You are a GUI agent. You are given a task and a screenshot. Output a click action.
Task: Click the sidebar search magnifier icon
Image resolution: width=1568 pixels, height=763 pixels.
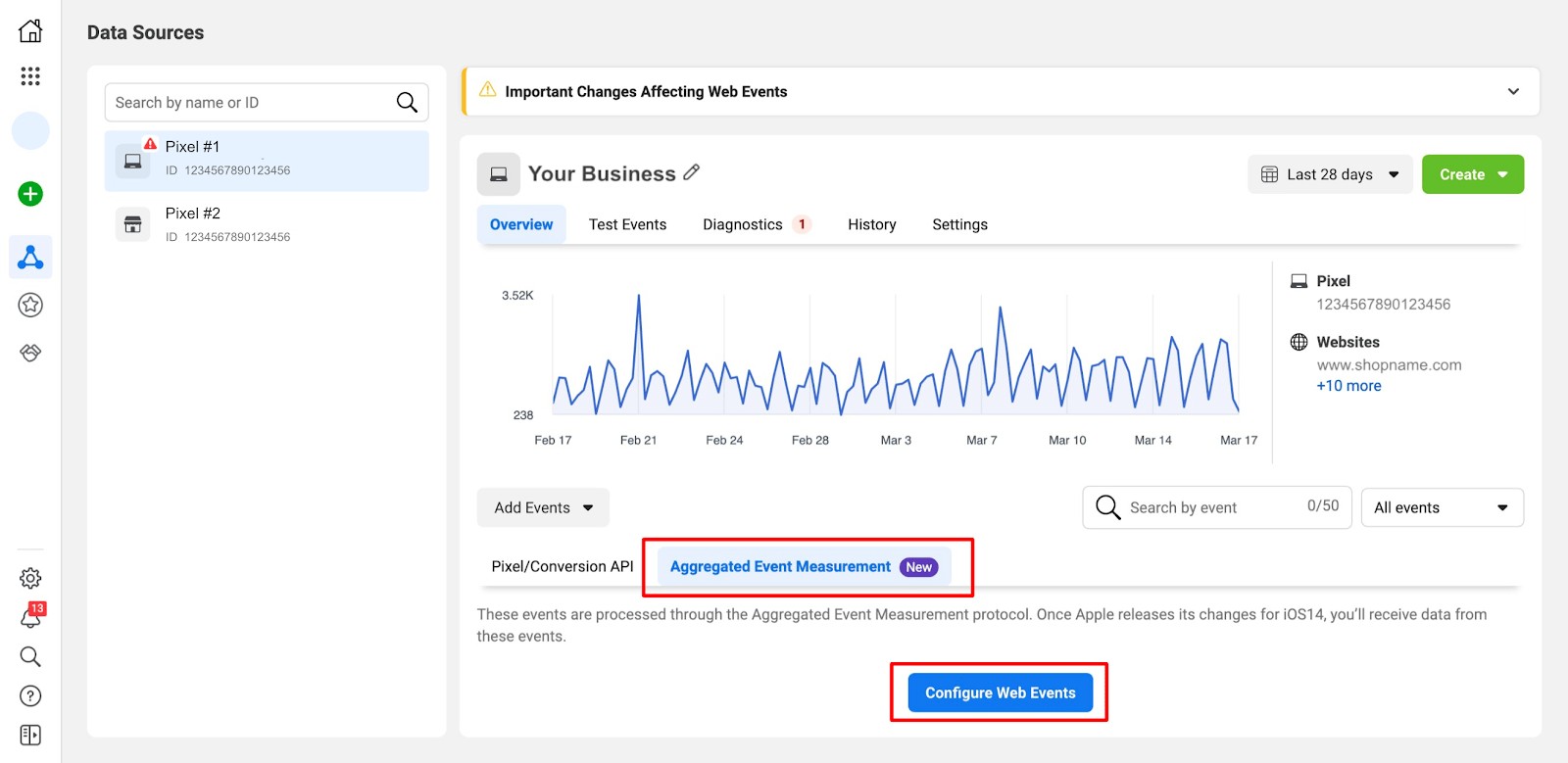[x=30, y=656]
